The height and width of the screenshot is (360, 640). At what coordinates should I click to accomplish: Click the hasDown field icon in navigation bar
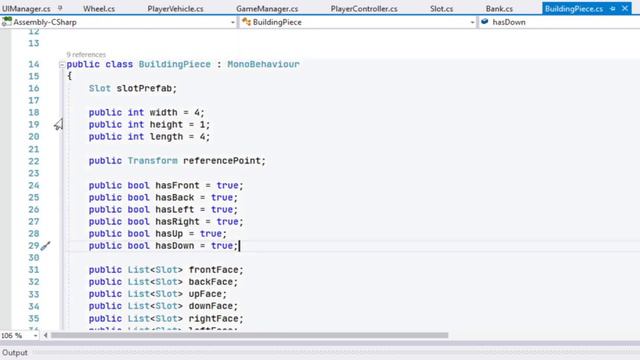[484, 22]
